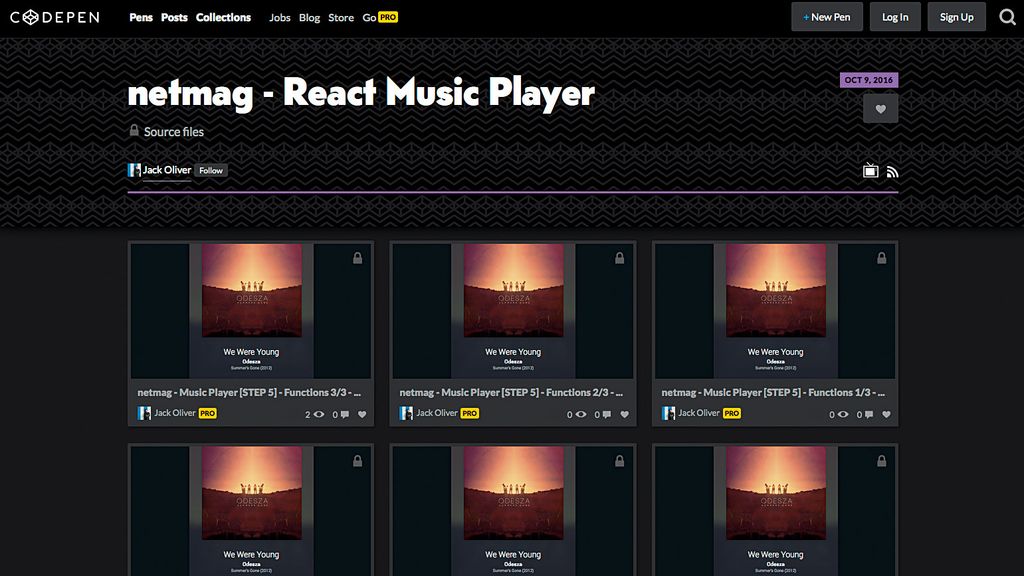Screen dimensions: 1024x576
Task: Open the collection RSS feed icon
Action: 892,171
